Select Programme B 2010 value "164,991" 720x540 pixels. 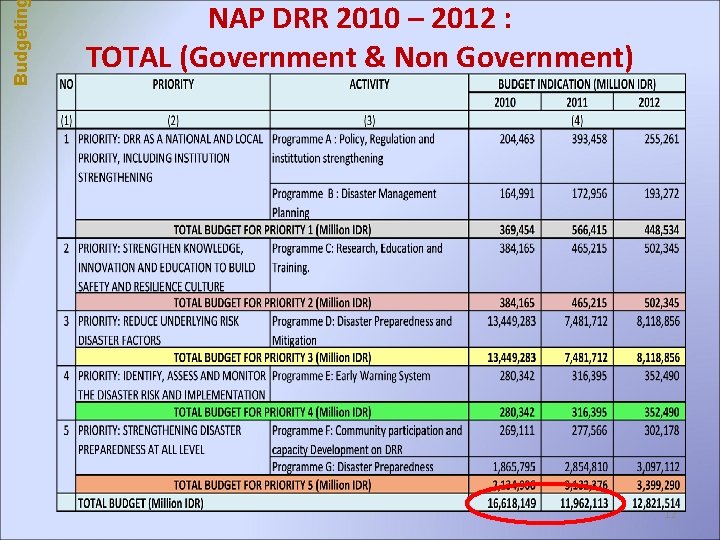click(517, 193)
